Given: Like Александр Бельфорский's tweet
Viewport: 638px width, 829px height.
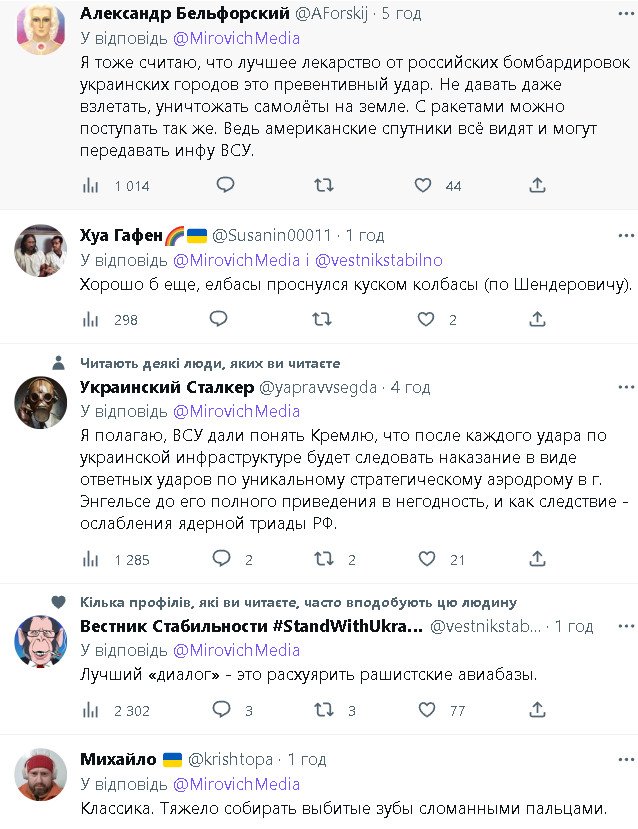Looking at the screenshot, I should pos(423,185).
